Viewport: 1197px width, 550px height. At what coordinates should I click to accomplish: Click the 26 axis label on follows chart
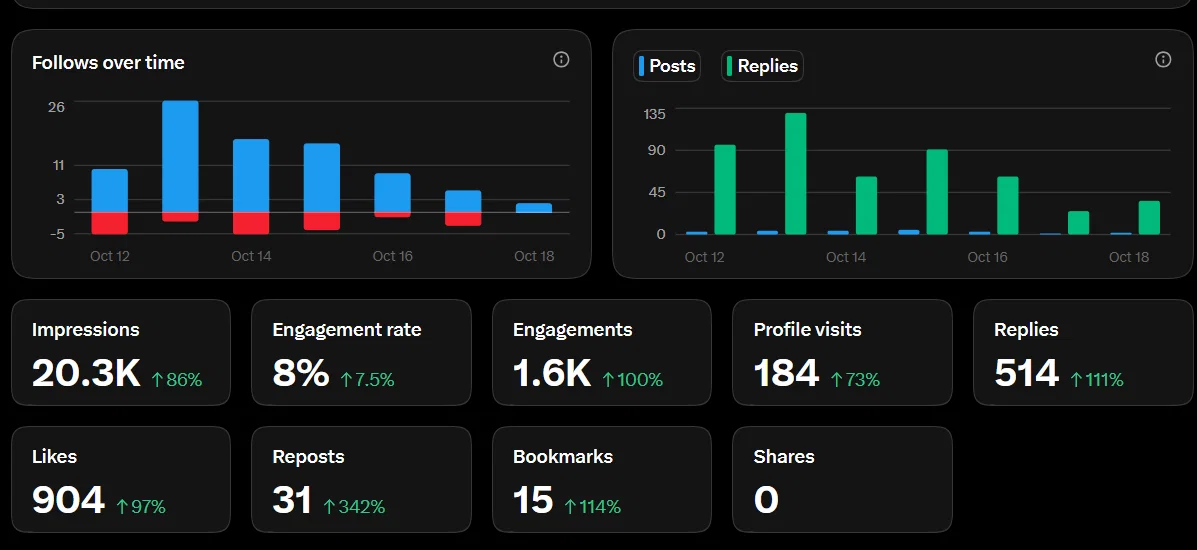(56, 107)
